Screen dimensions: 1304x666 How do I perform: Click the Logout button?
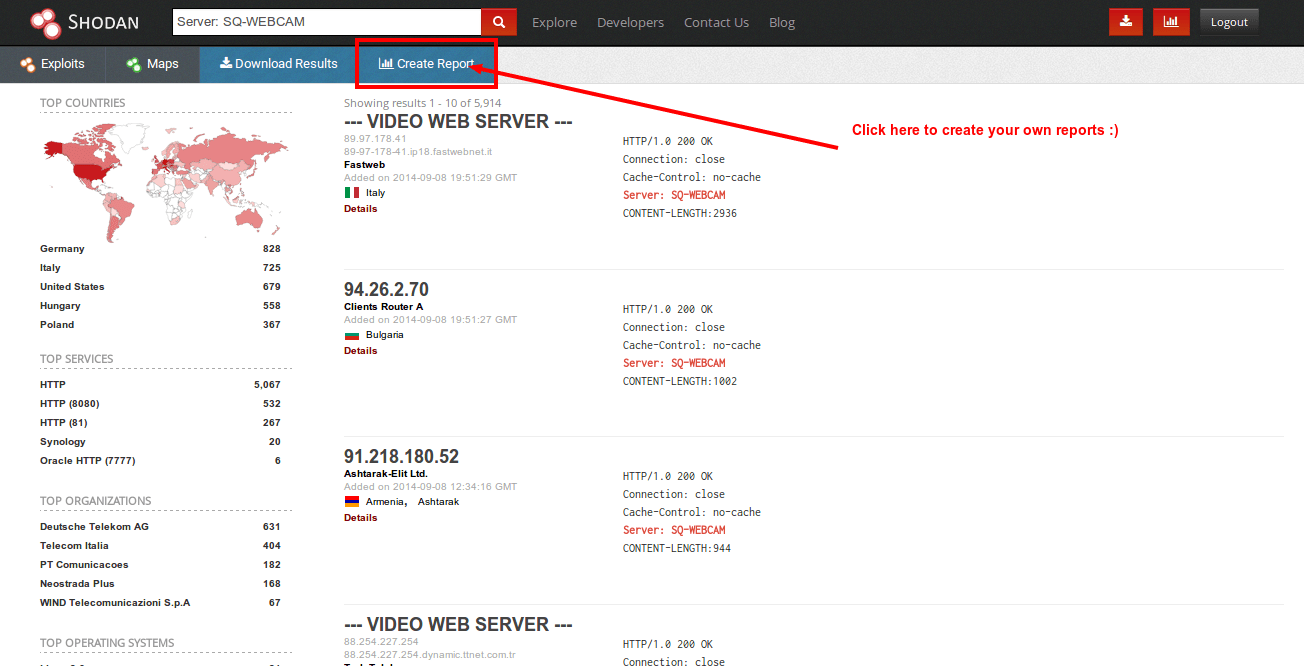1229,20
